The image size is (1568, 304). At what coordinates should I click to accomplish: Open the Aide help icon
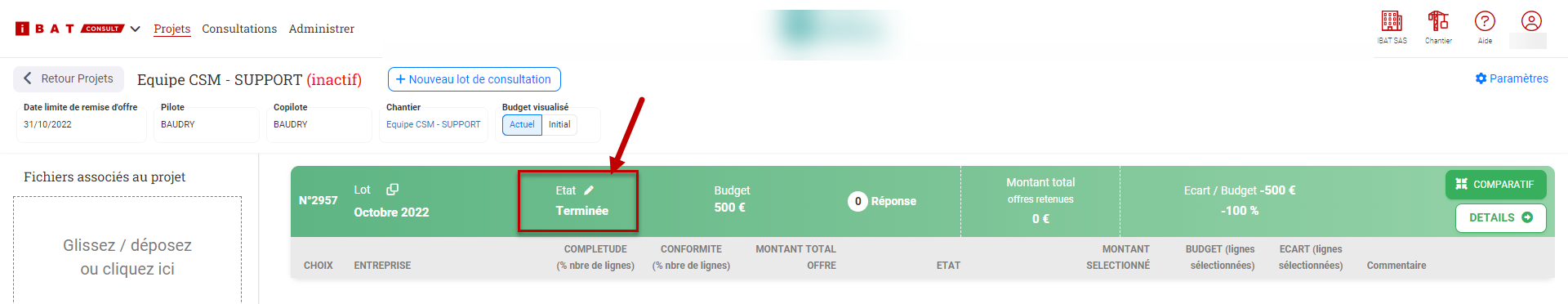click(1485, 21)
